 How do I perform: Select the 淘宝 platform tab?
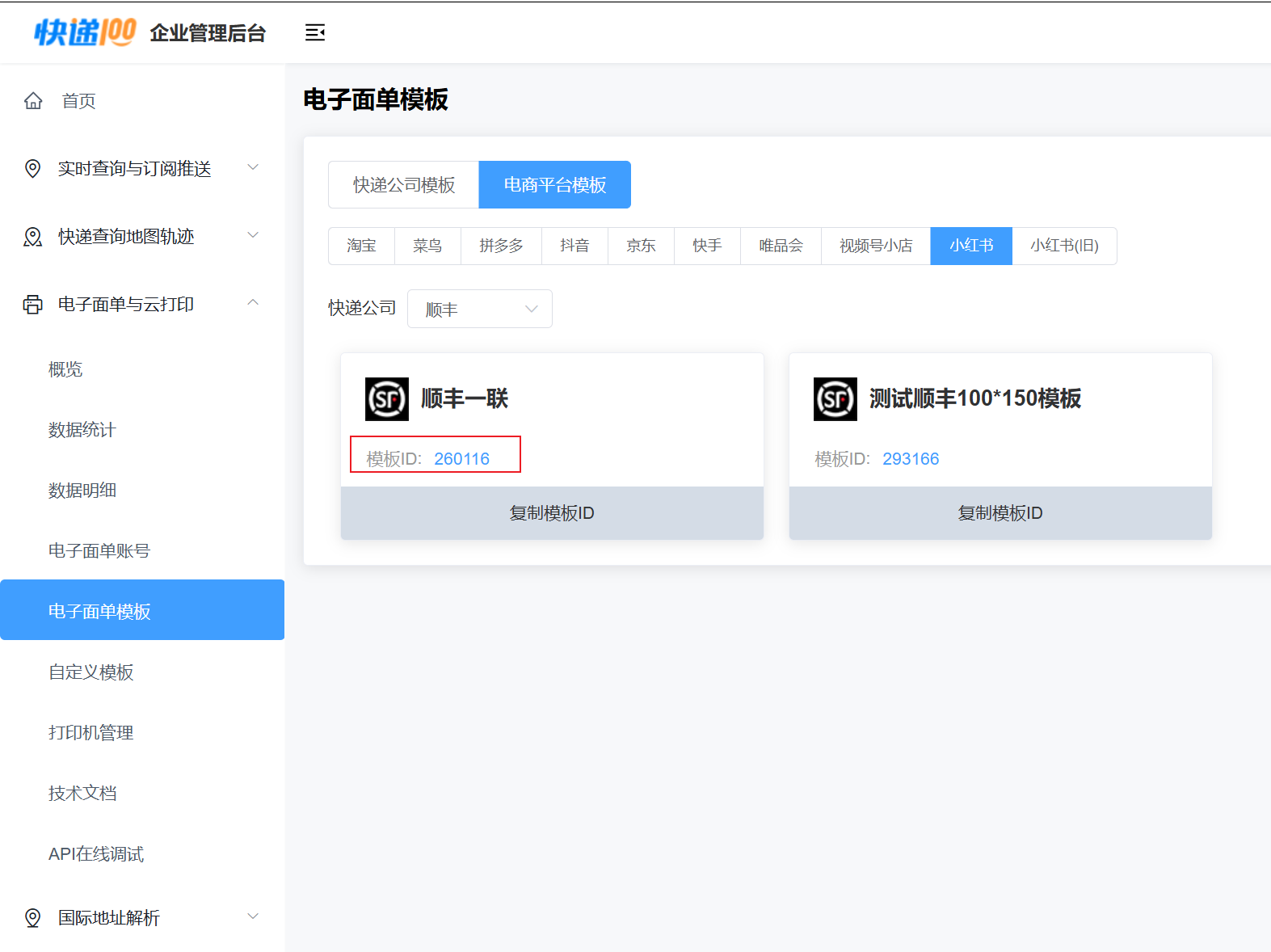(362, 246)
